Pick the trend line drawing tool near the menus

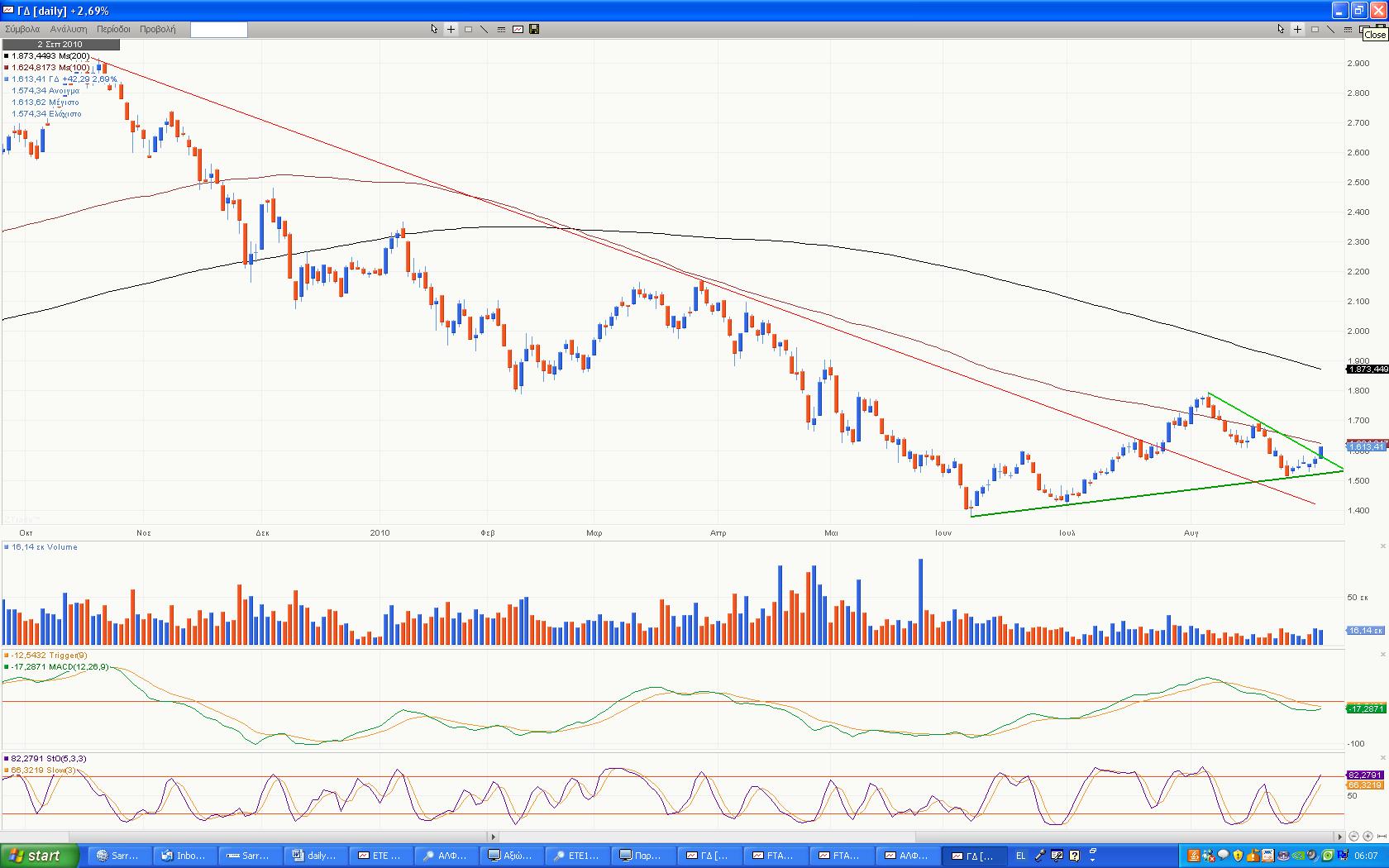click(x=484, y=29)
